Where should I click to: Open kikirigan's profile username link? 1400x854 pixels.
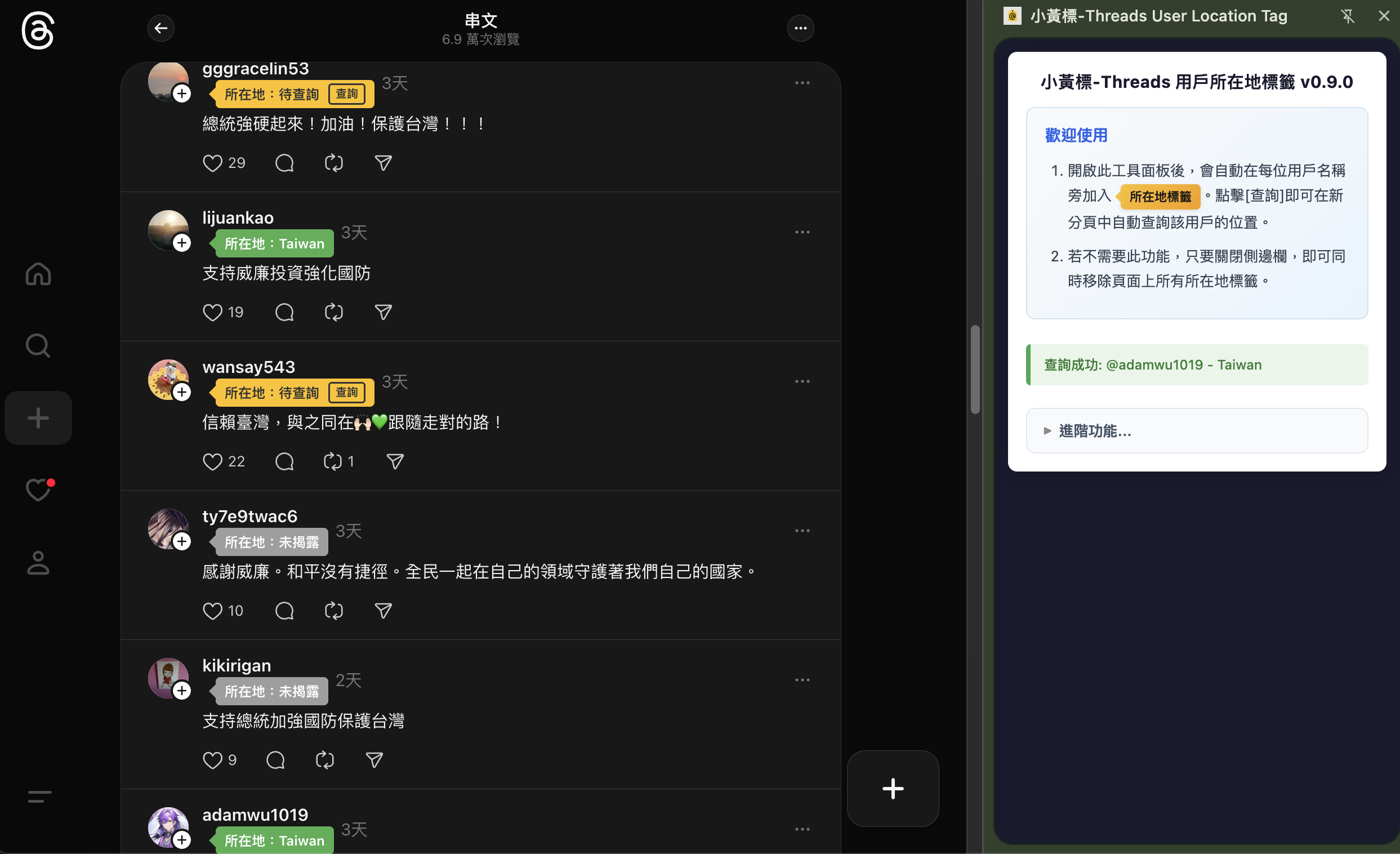tap(237, 665)
